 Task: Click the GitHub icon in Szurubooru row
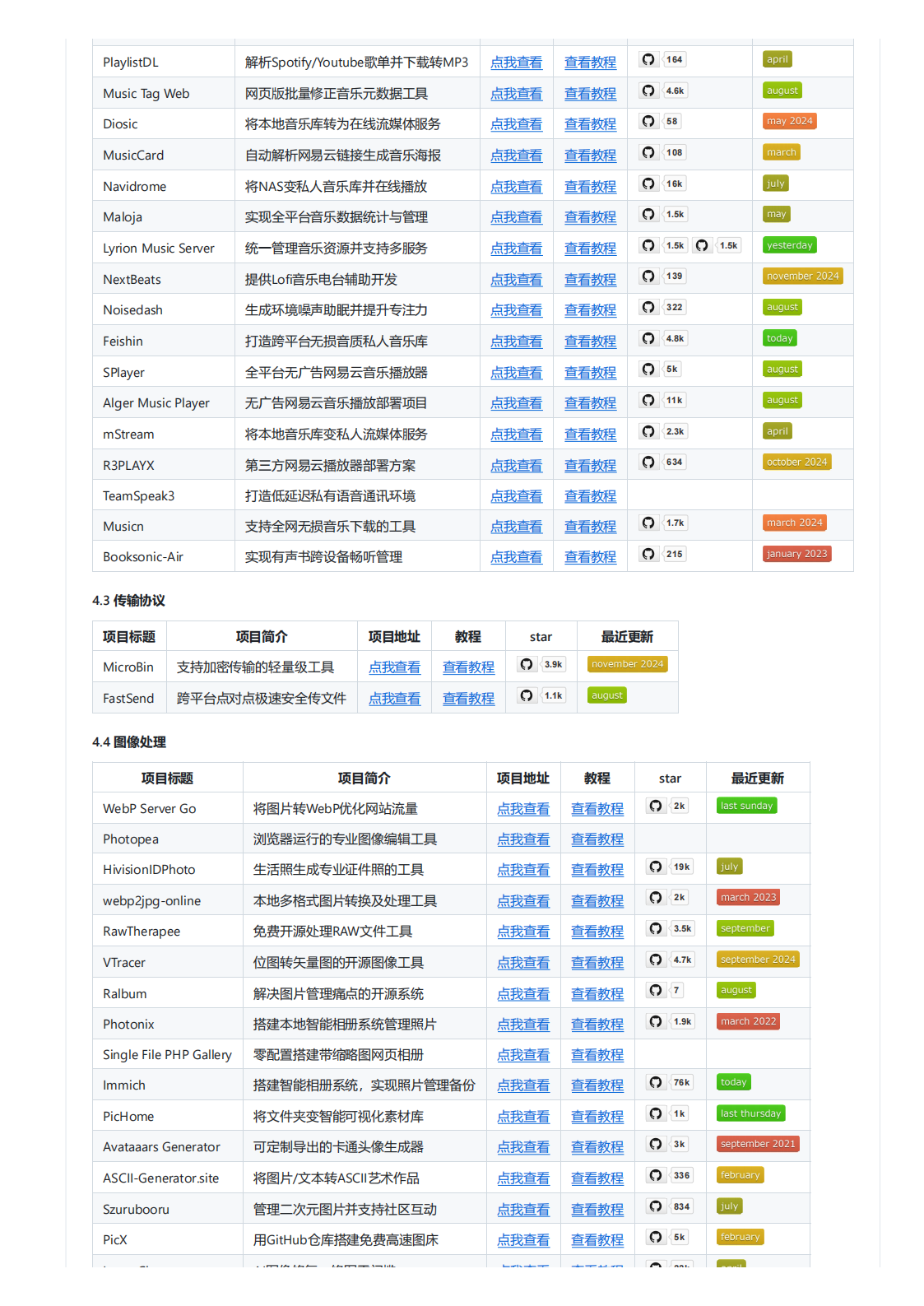coord(655,1206)
